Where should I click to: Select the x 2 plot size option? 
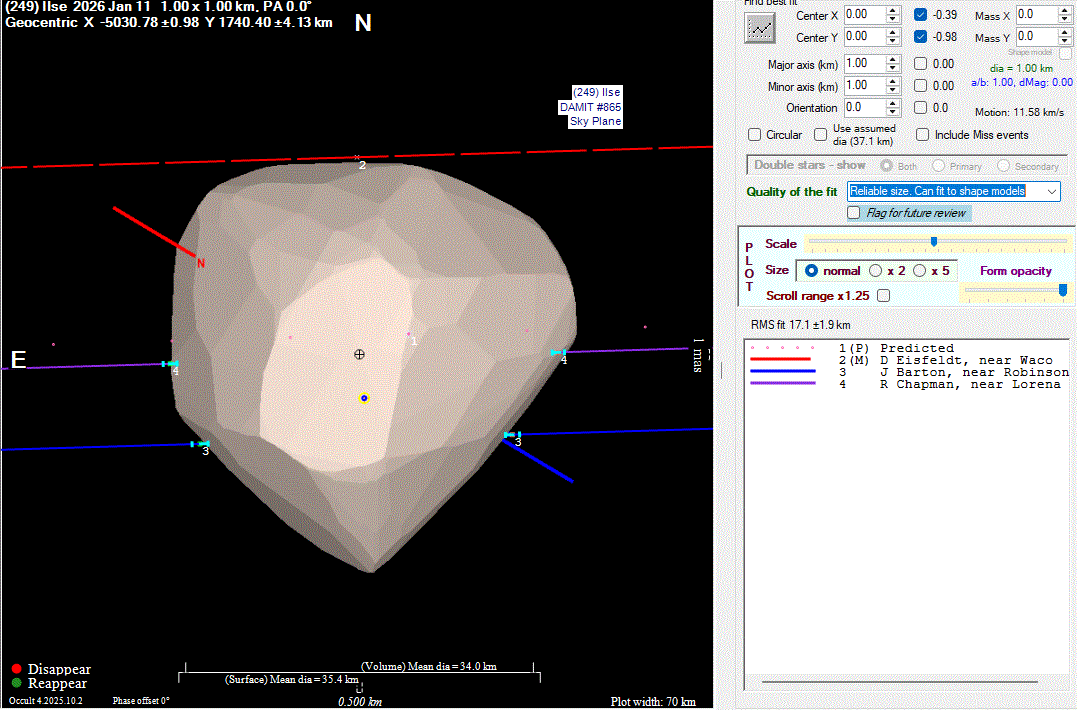(876, 271)
